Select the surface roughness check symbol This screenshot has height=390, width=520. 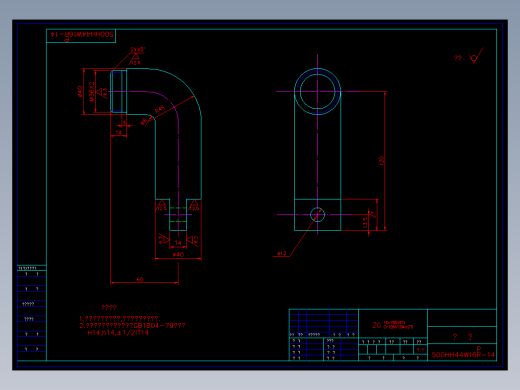click(x=476, y=56)
